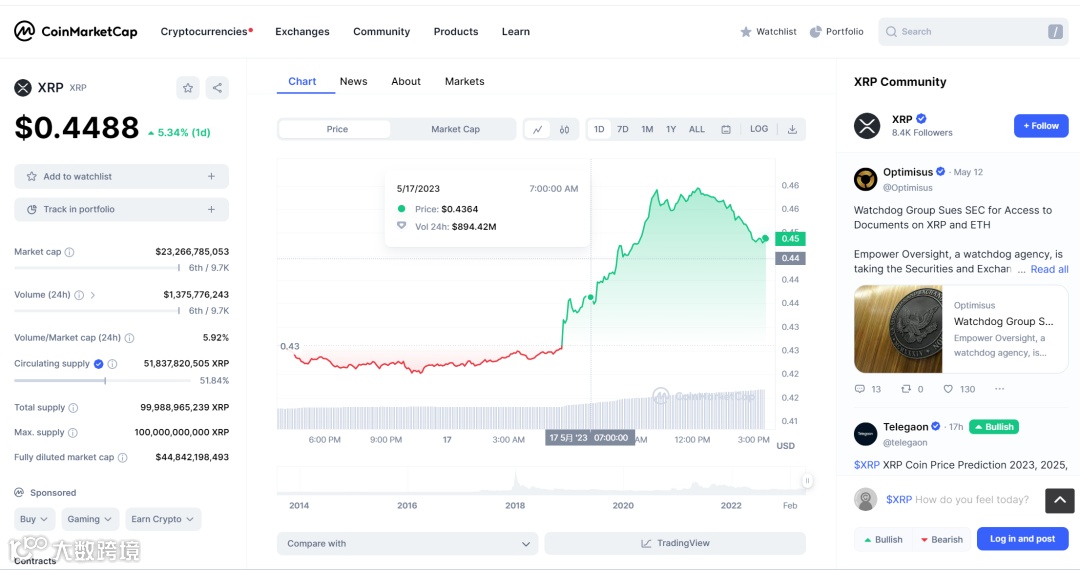Open Portfolio from the top bar
Viewport: 1080px width, 570px height.
pyautogui.click(x=837, y=32)
